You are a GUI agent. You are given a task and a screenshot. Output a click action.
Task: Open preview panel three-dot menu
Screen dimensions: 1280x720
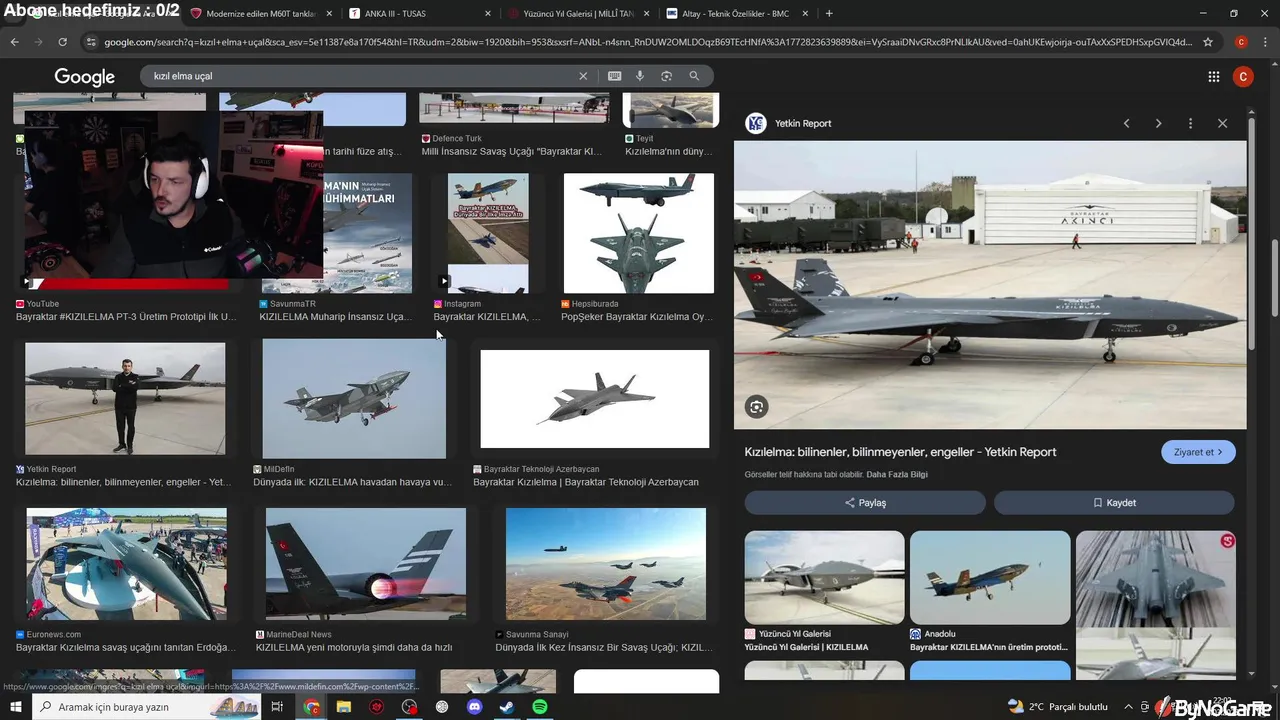1190,123
